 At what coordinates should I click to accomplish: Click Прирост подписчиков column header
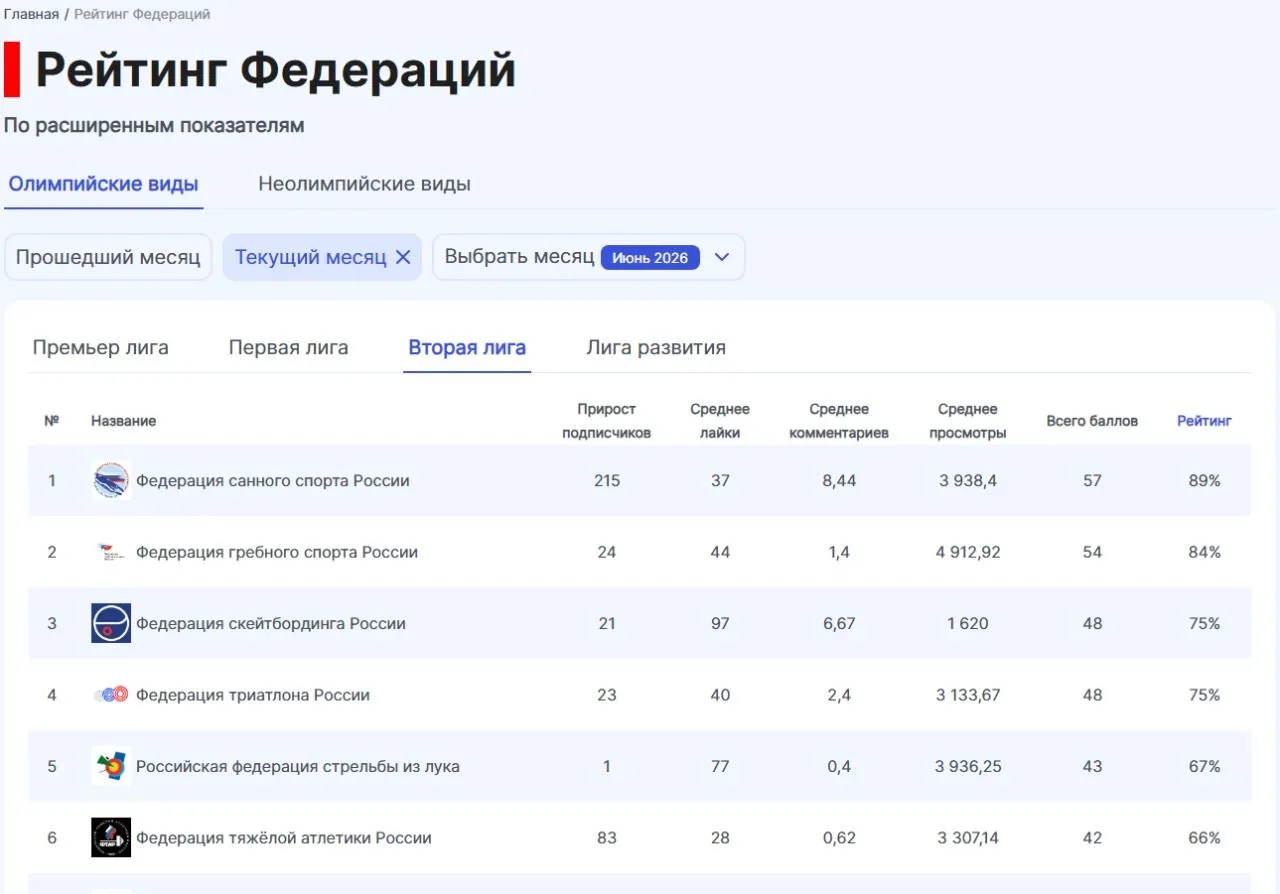coord(606,421)
